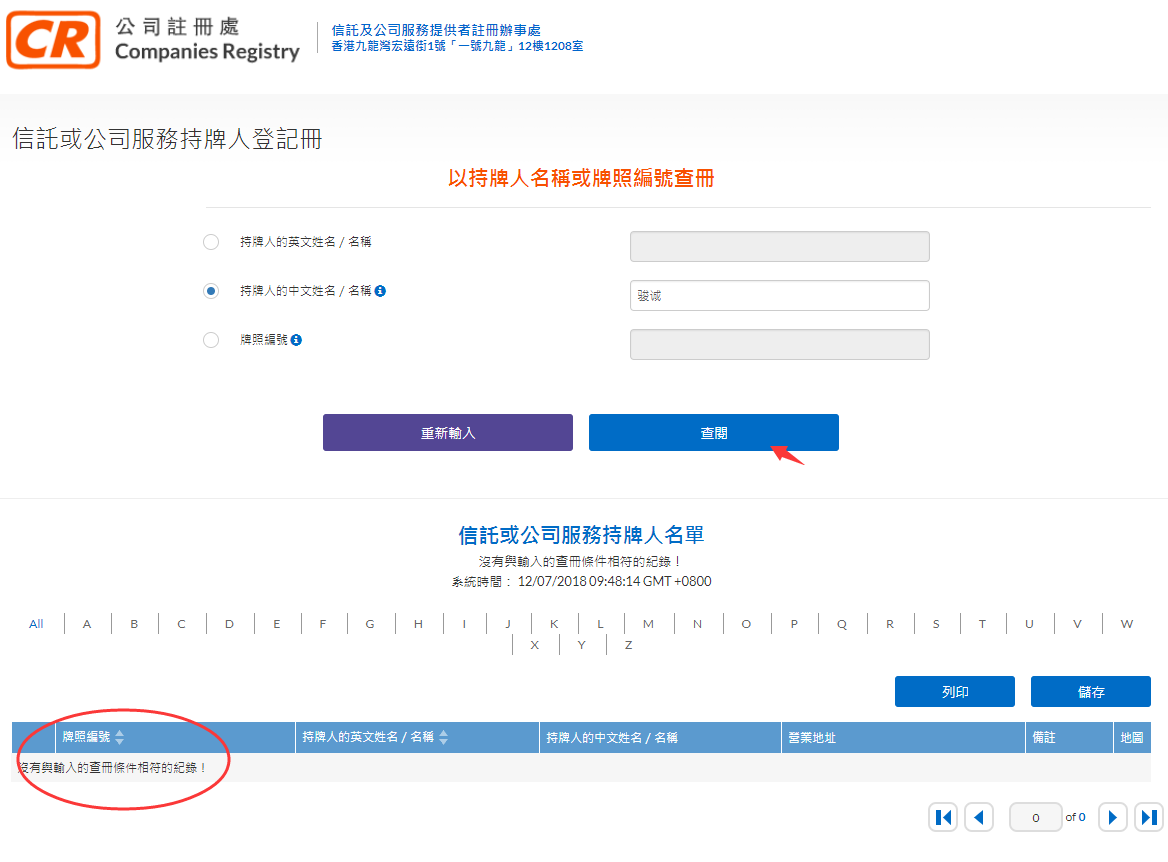The height and width of the screenshot is (862, 1168).
Task: Select 持牌人的英文姓名 radio button
Action: click(211, 242)
